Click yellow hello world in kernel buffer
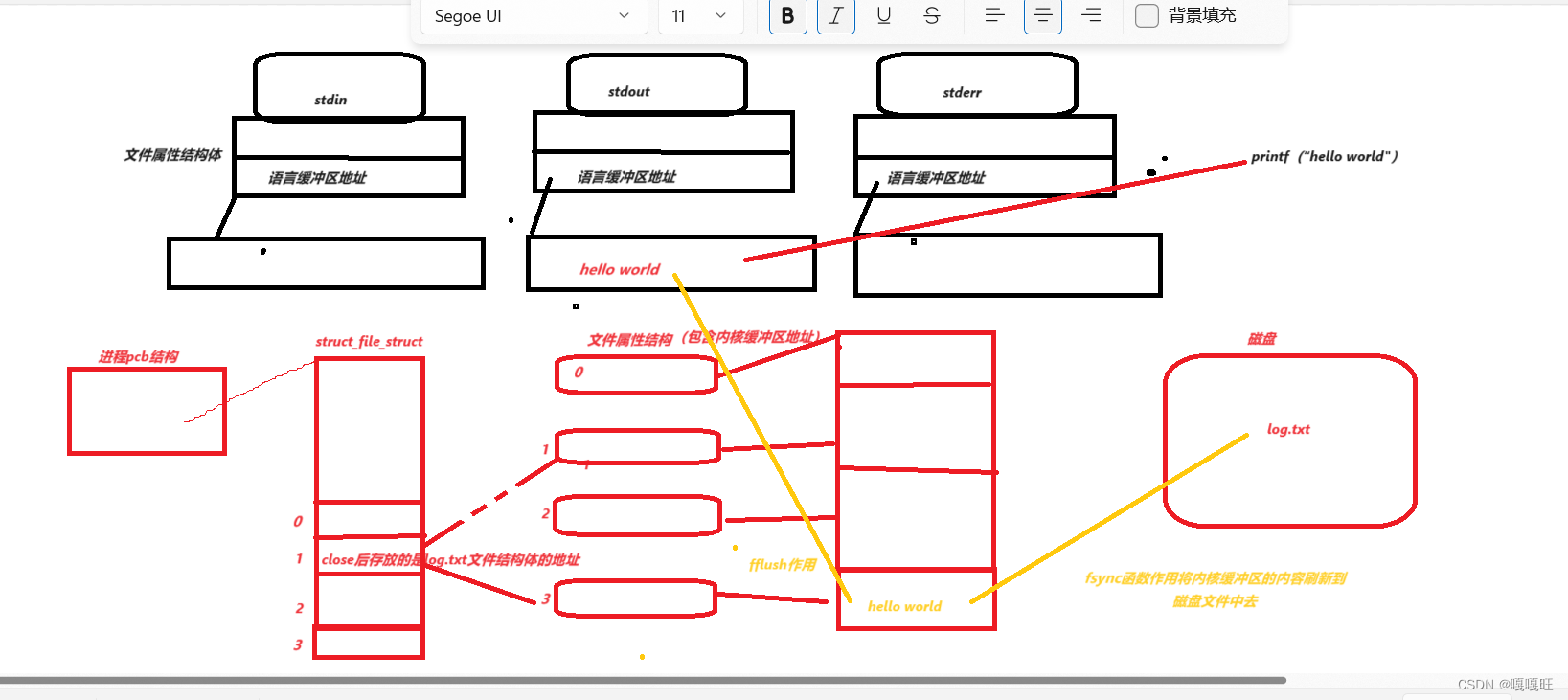 tap(904, 607)
